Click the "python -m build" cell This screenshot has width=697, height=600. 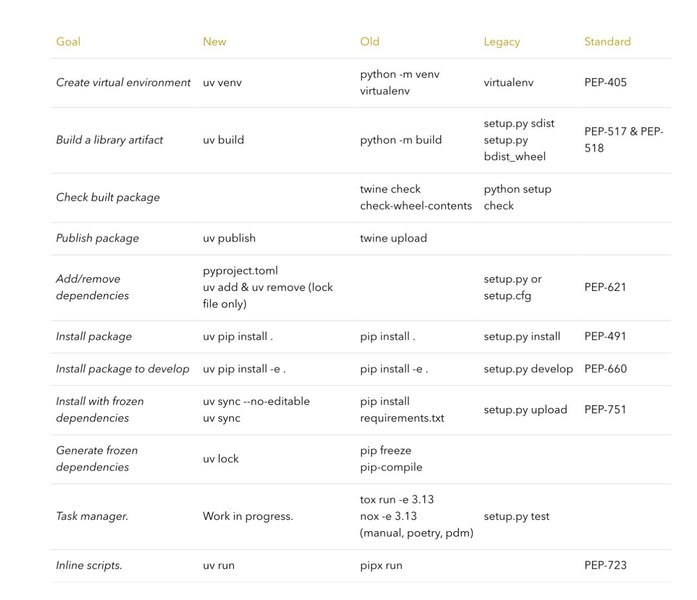pos(400,140)
